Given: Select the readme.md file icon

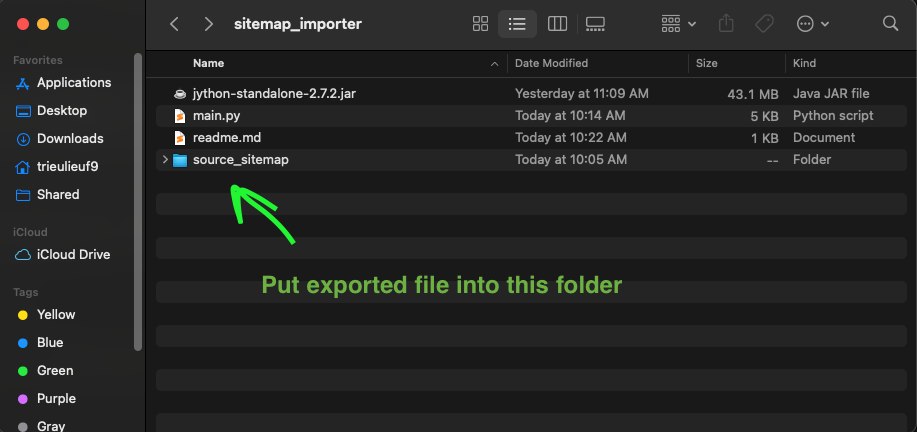Looking at the screenshot, I should tap(180, 138).
